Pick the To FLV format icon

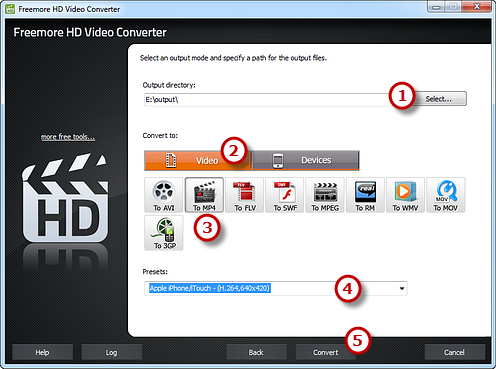(245, 195)
